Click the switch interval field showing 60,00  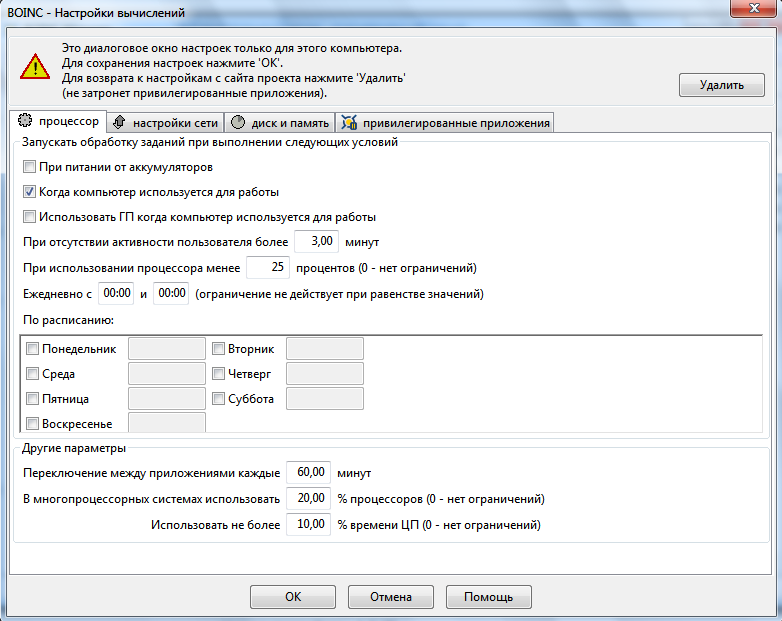pos(309,472)
